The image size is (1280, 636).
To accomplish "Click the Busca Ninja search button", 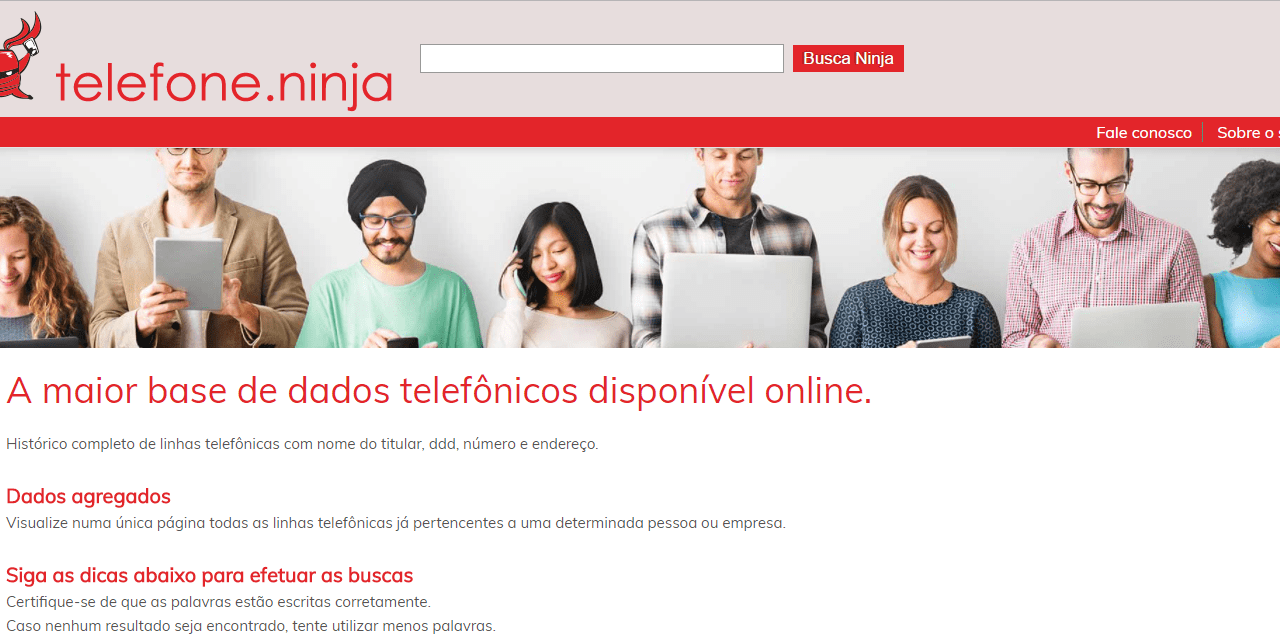I will click(848, 58).
